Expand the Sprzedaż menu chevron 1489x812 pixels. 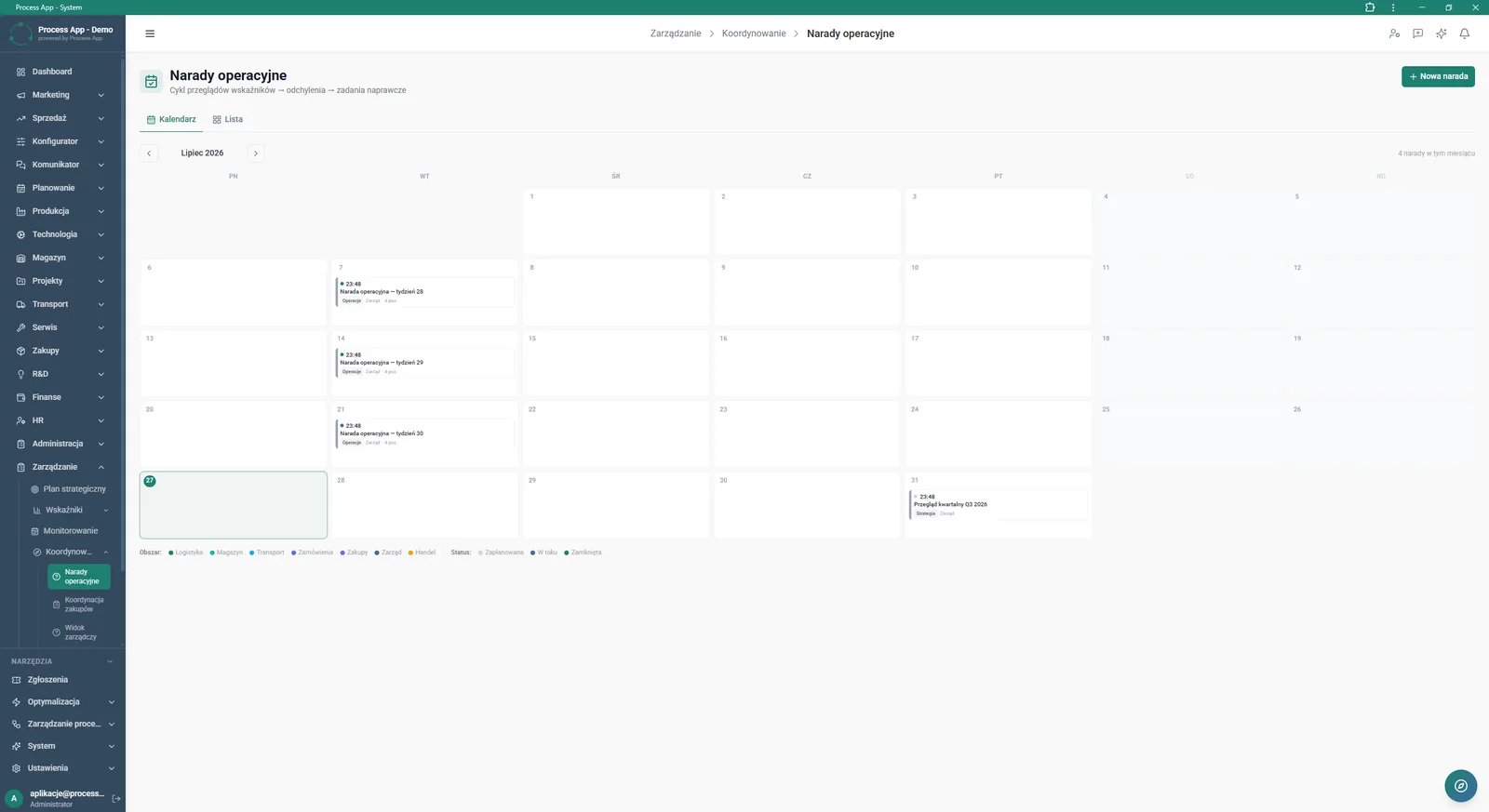click(101, 118)
